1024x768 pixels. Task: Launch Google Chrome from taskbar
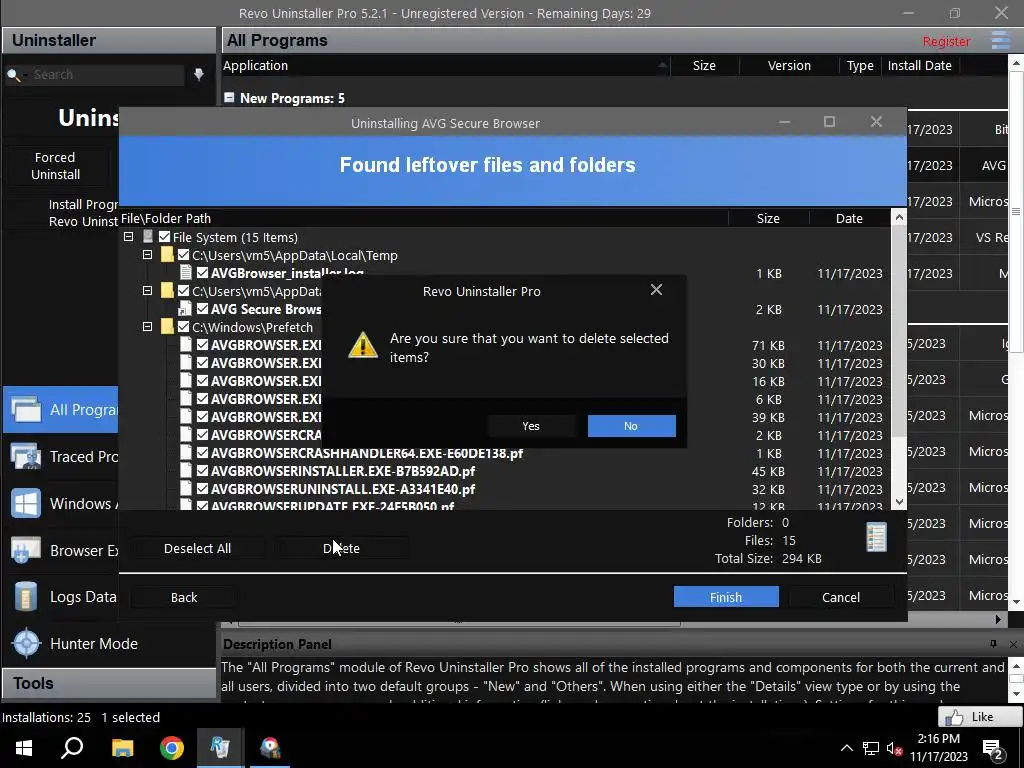[171, 748]
